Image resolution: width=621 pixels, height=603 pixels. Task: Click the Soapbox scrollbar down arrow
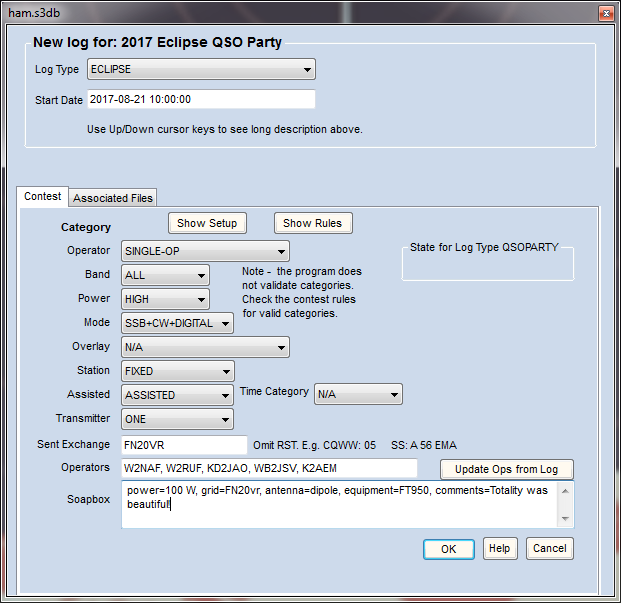click(x=567, y=519)
